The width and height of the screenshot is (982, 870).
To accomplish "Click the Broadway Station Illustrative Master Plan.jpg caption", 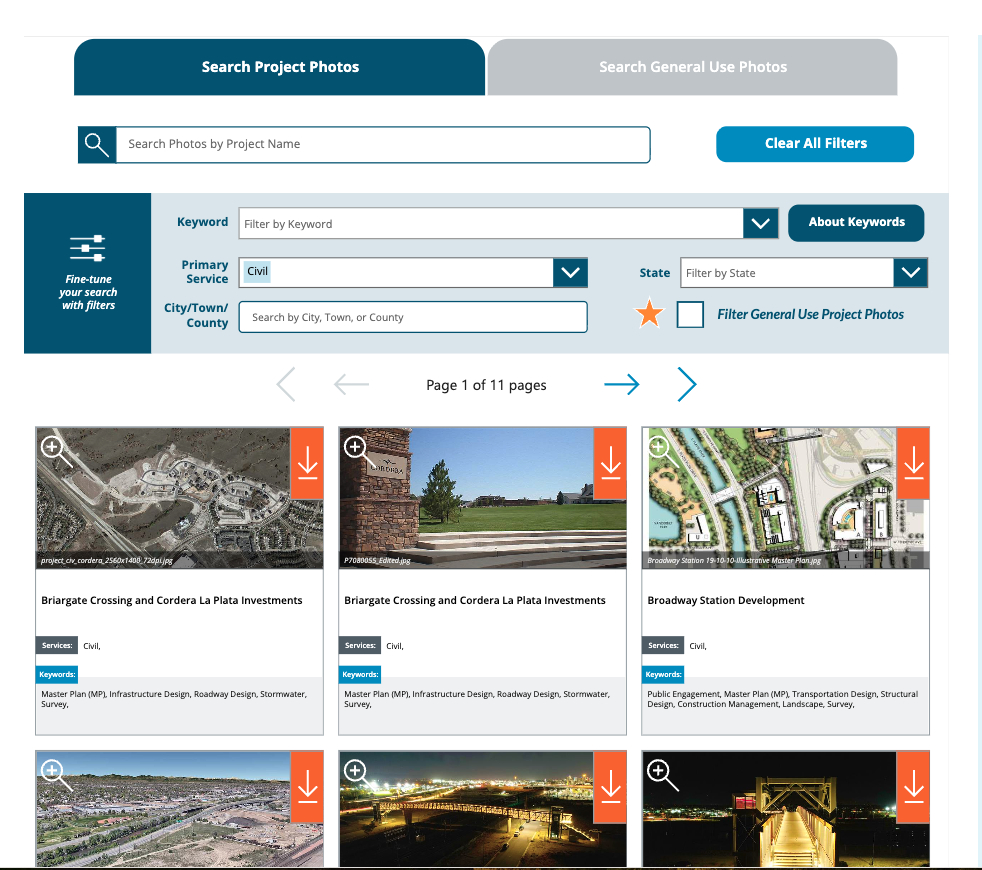I will tap(734, 561).
